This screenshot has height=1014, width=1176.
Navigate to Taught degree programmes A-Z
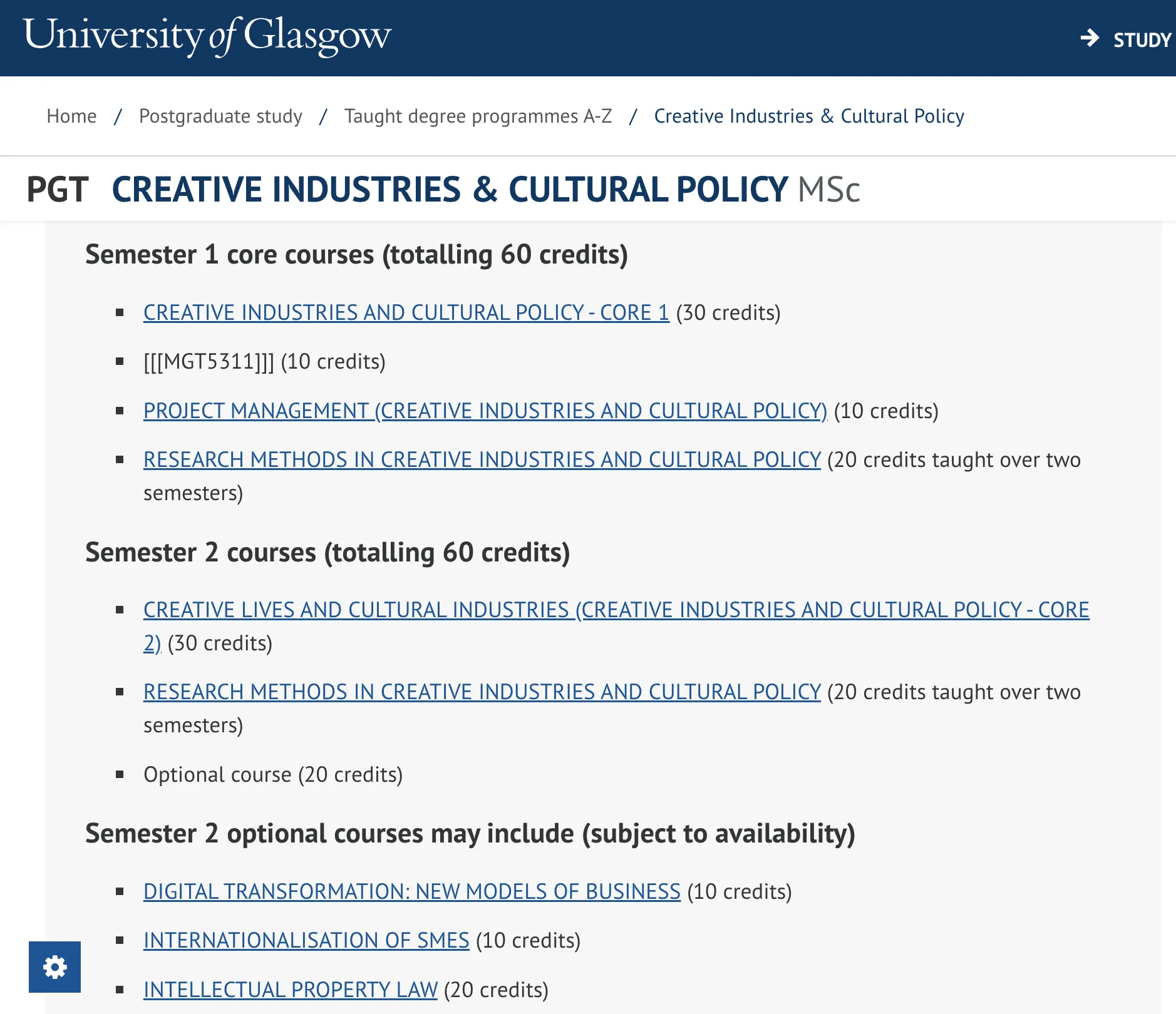(478, 116)
